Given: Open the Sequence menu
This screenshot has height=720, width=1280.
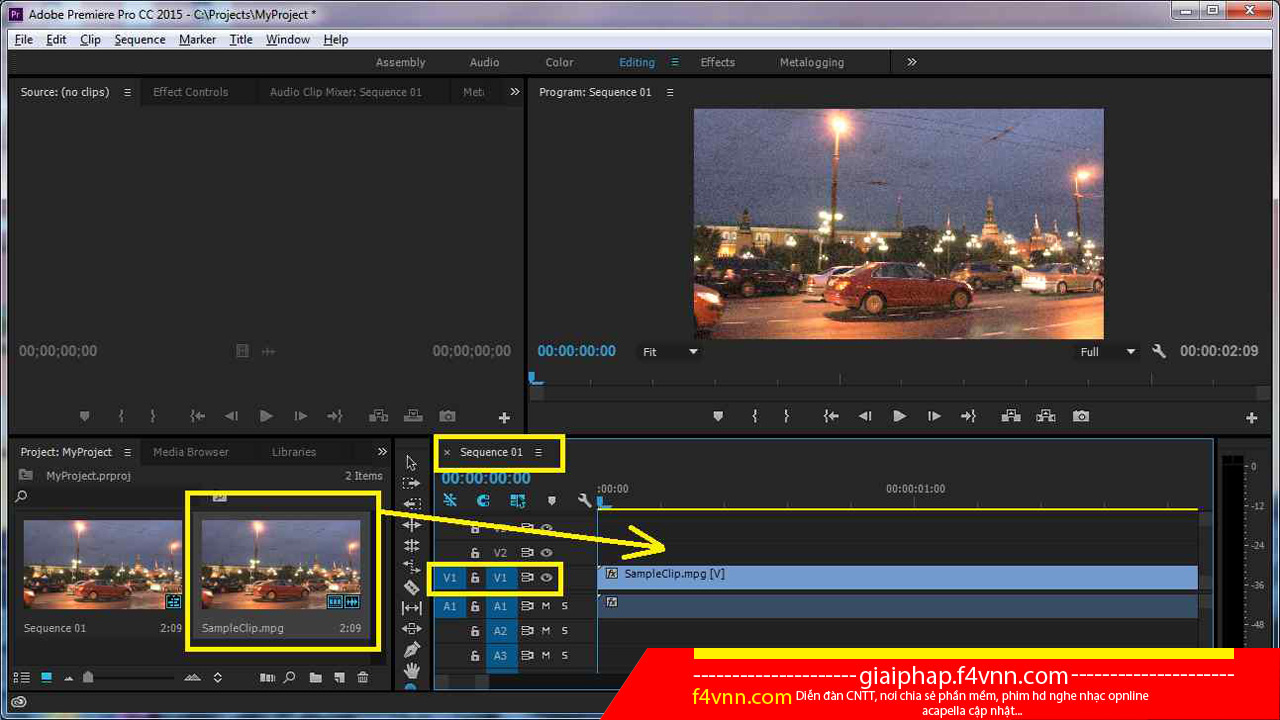Looking at the screenshot, I should click(x=140, y=39).
